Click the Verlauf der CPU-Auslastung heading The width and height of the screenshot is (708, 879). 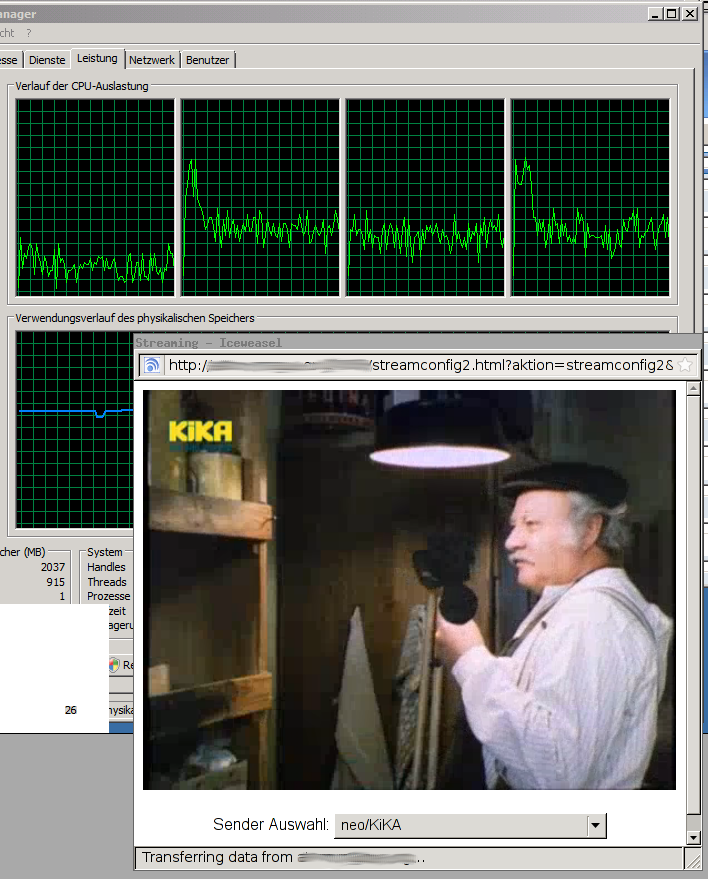pos(82,86)
